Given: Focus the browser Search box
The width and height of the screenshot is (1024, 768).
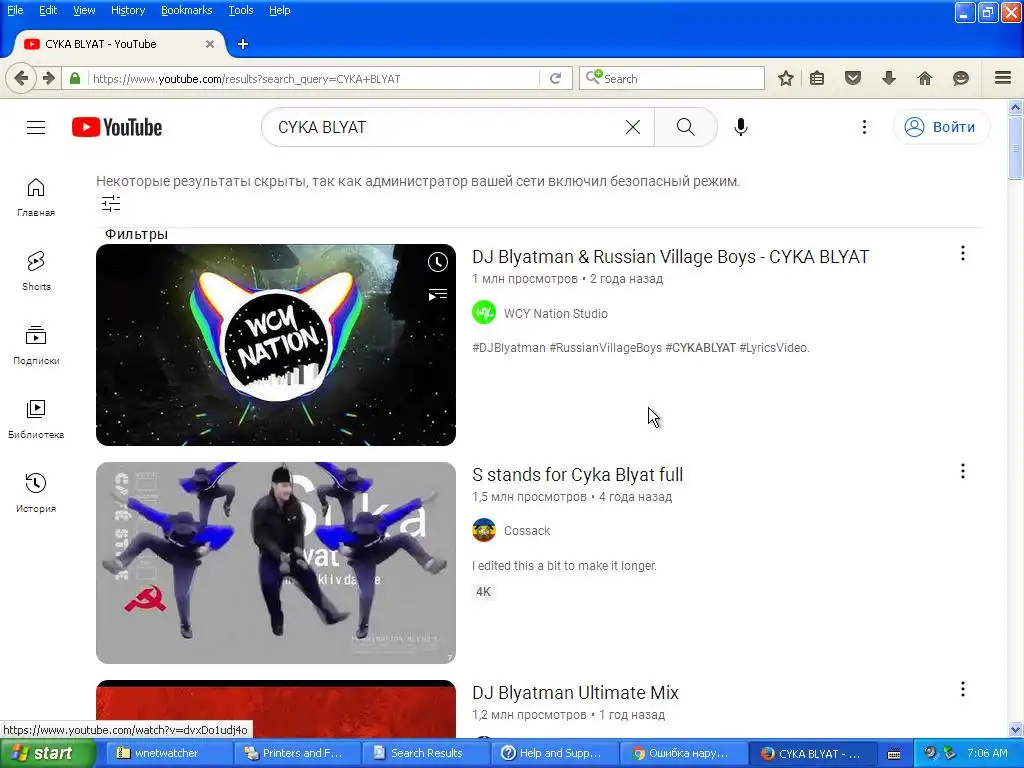Looking at the screenshot, I should tap(671, 78).
